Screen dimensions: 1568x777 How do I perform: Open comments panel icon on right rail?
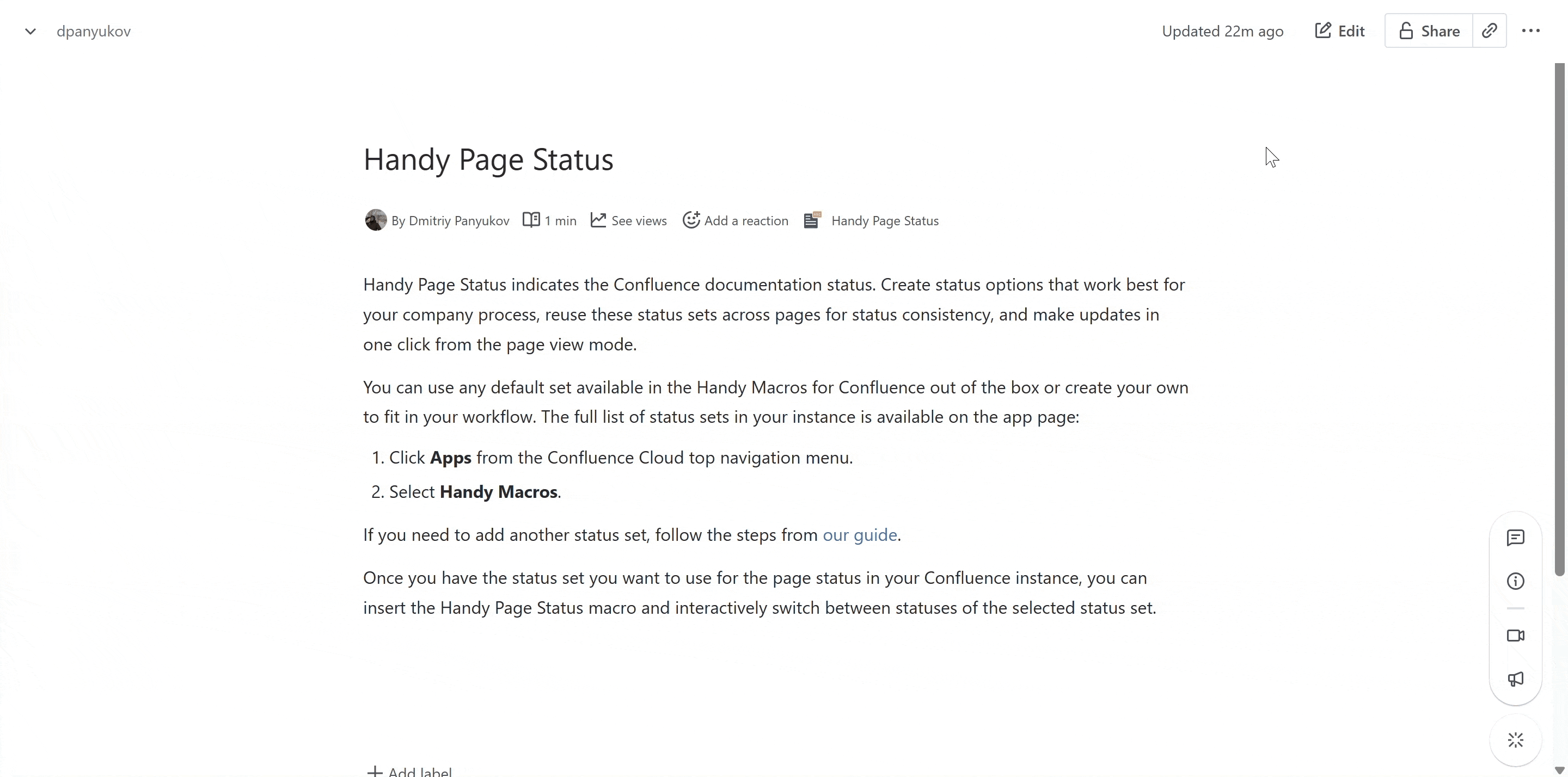click(x=1515, y=537)
